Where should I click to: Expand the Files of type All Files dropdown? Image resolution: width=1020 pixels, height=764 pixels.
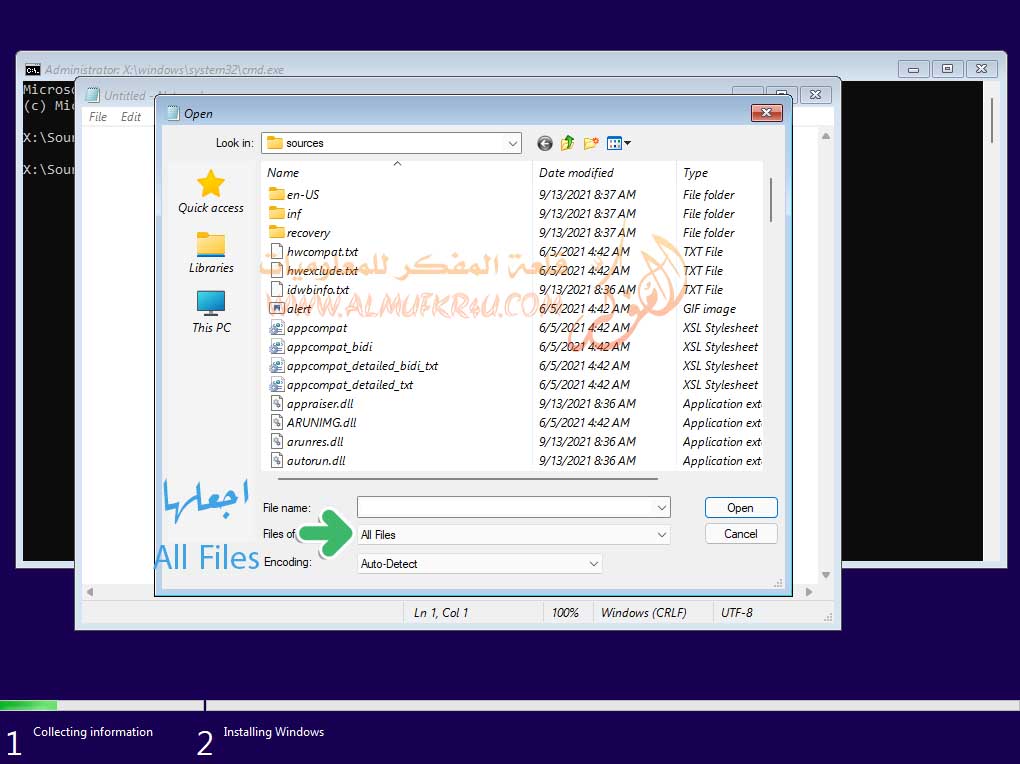(x=662, y=534)
